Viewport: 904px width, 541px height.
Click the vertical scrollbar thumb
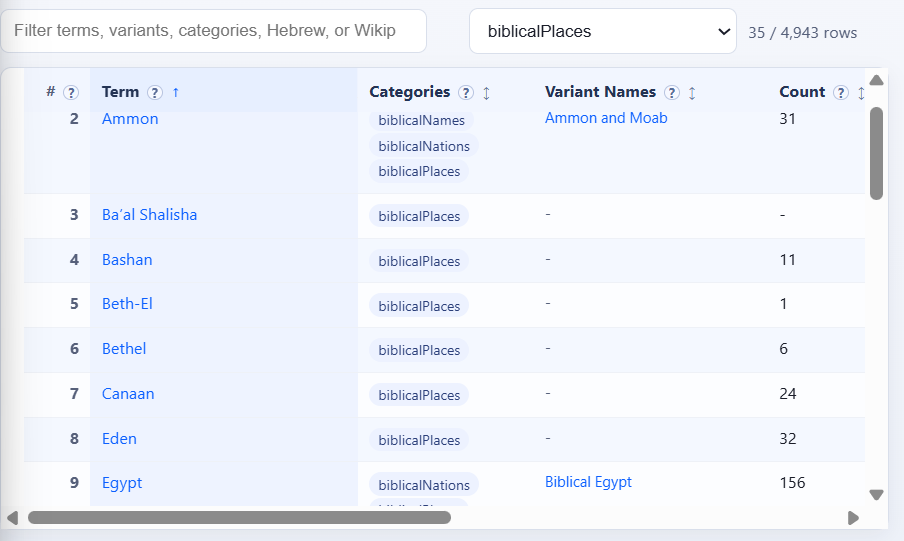point(876,153)
